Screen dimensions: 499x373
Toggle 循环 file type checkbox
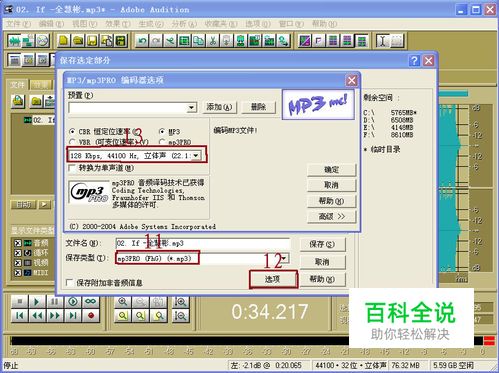18,253
